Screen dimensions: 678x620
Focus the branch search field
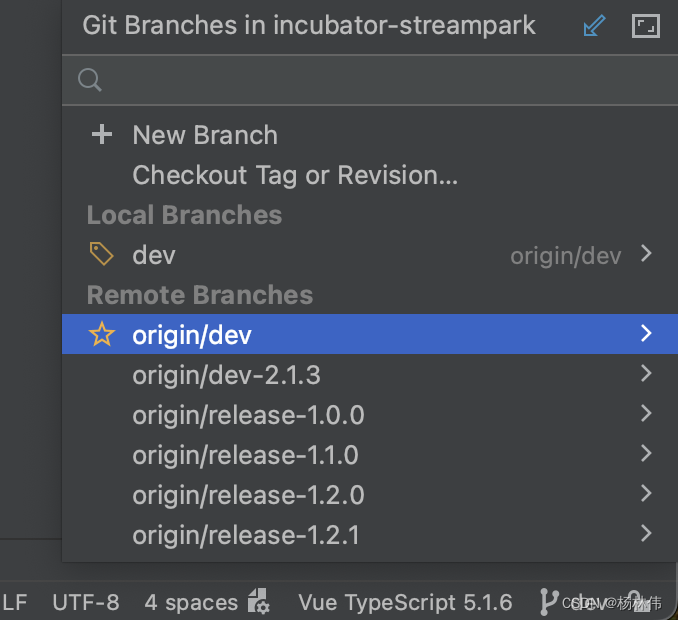click(370, 80)
